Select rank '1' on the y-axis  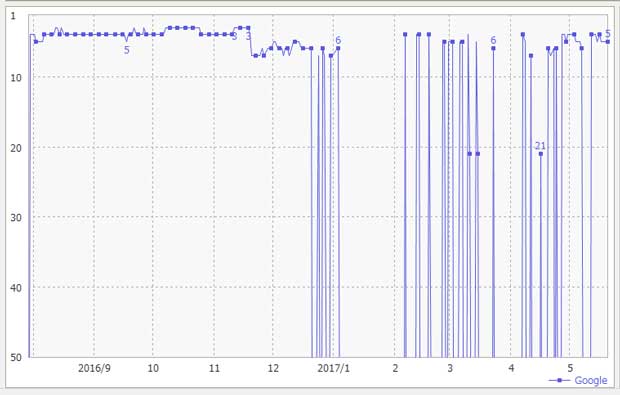(x=14, y=16)
